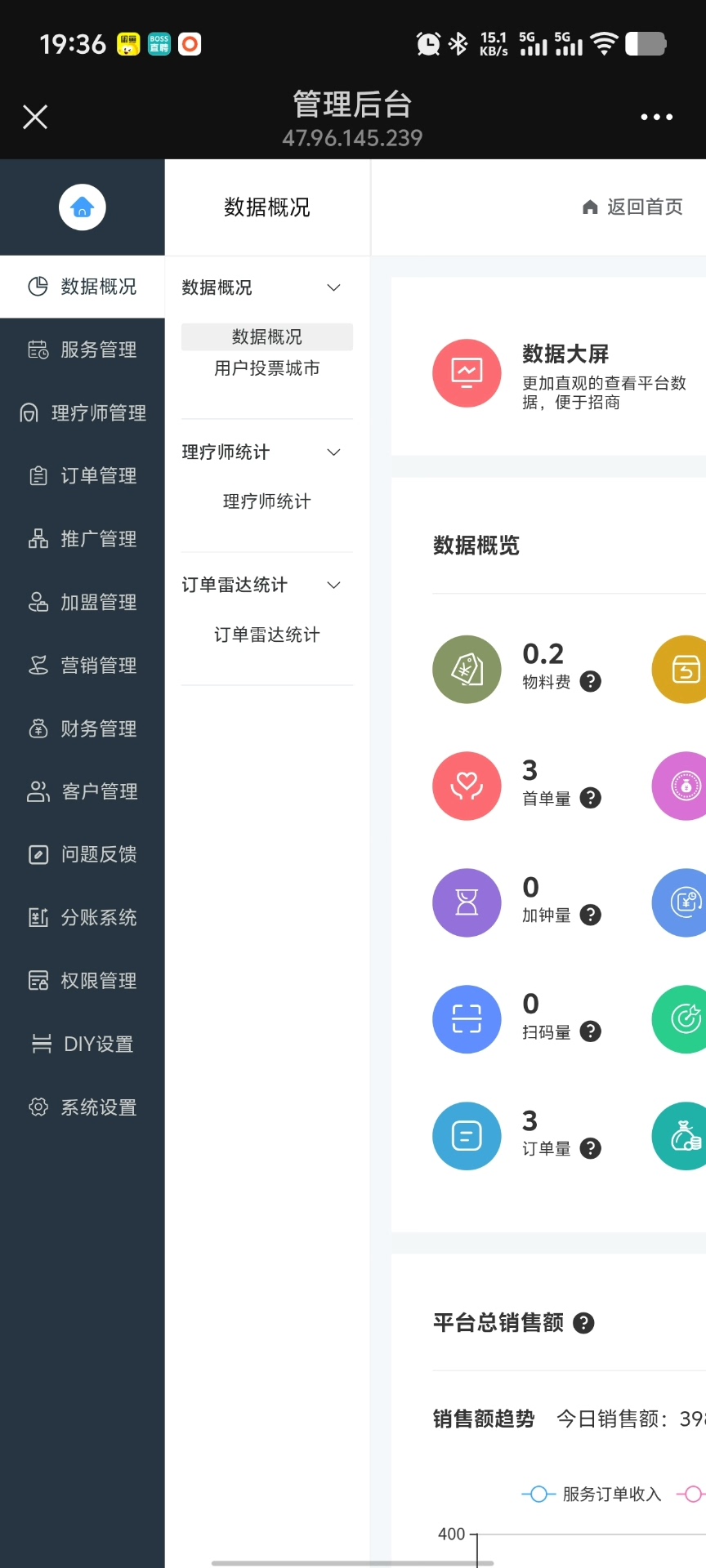This screenshot has width=706, height=1568.
Task: Click the pink timer icon beside 首单量
Action: coord(679,786)
